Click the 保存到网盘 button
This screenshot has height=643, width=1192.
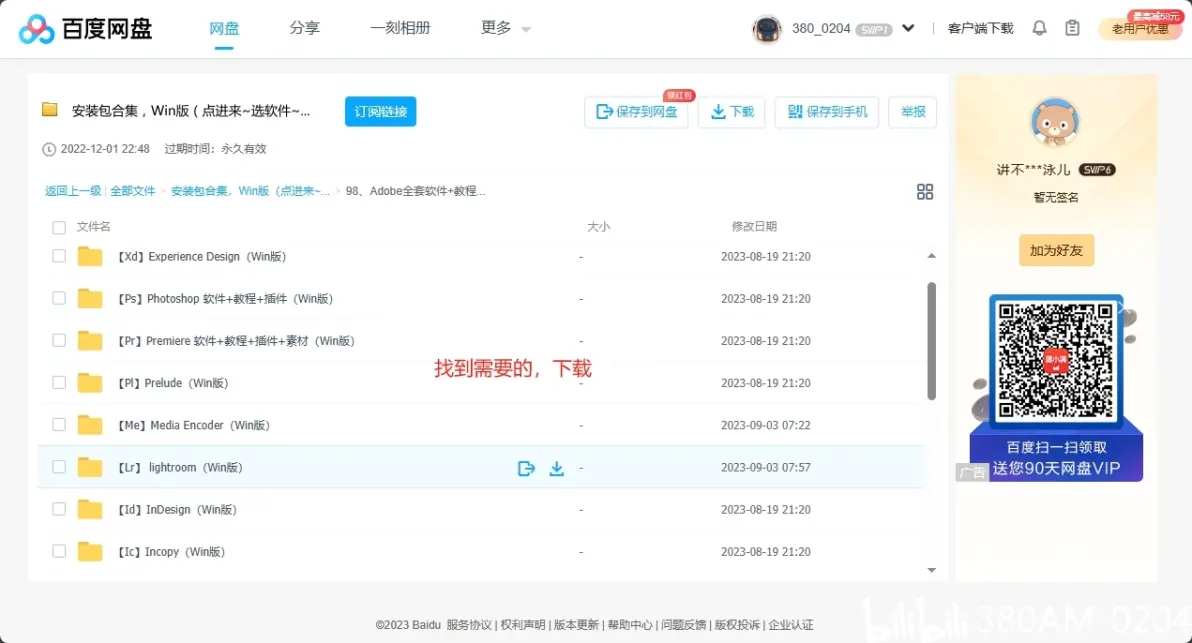(x=636, y=112)
